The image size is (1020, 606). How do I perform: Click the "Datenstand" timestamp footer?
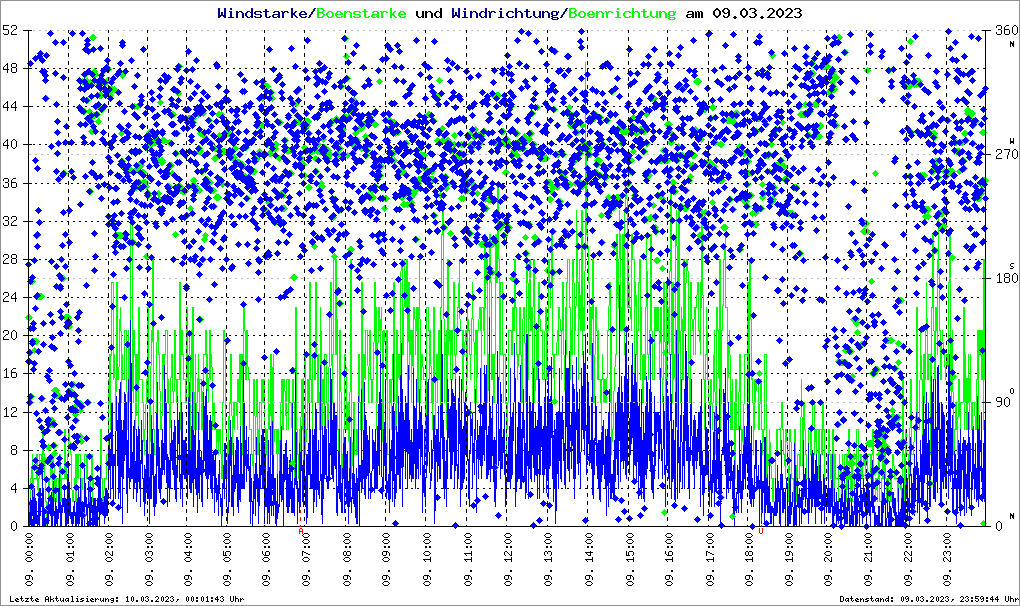tap(929, 599)
